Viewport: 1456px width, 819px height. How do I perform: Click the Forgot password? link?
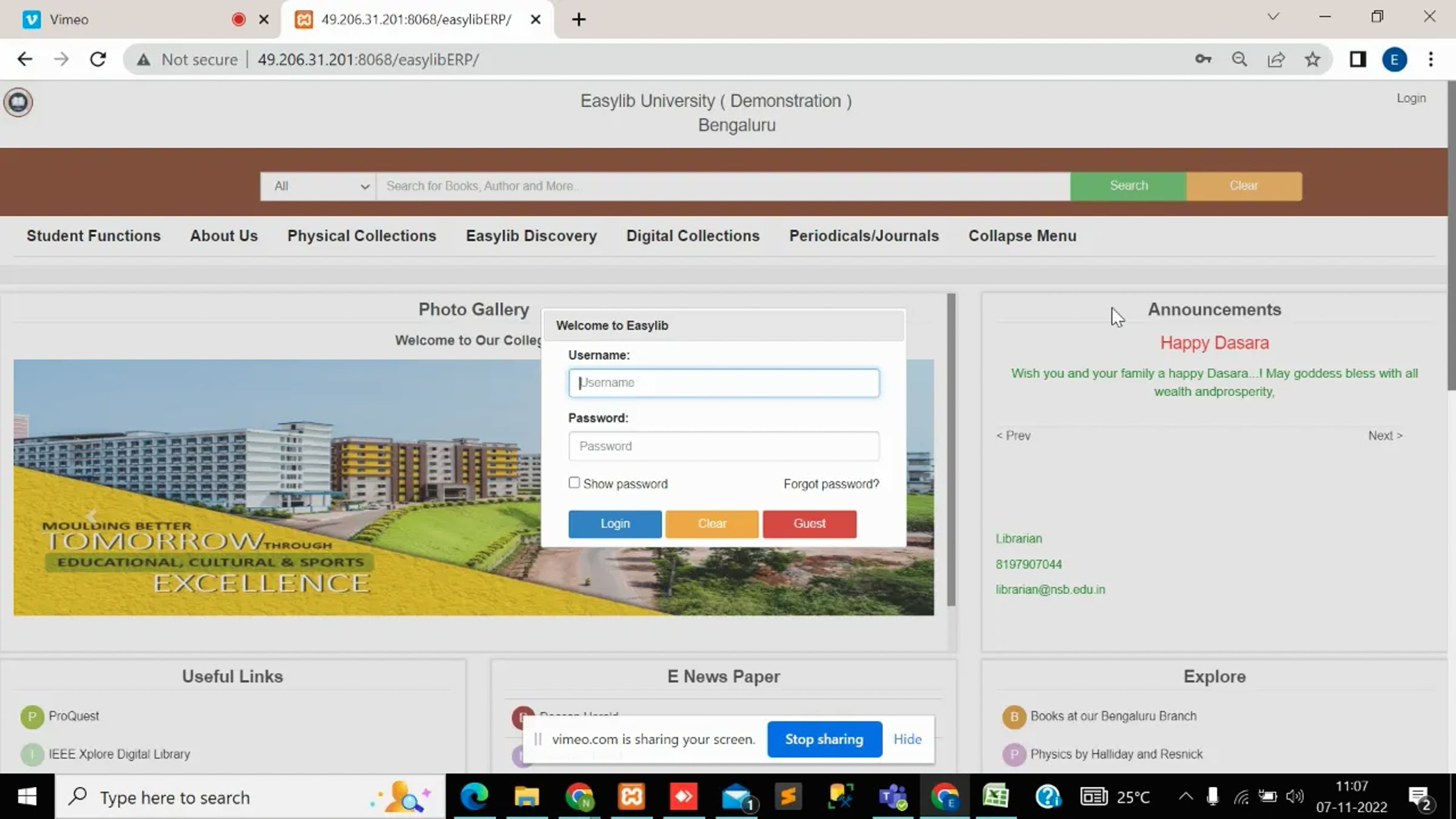pyautogui.click(x=831, y=484)
